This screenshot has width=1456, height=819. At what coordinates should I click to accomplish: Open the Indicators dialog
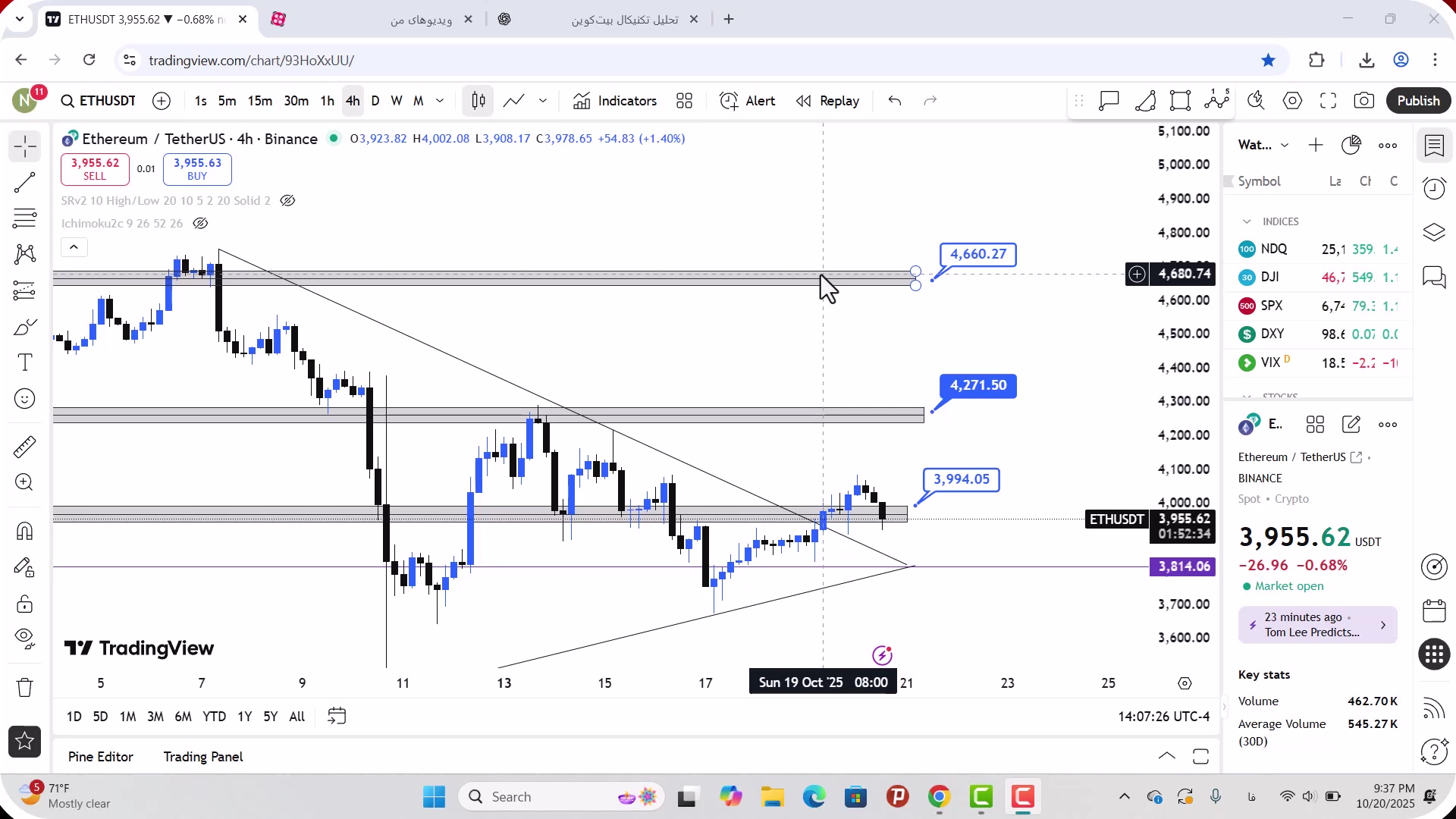tap(615, 101)
